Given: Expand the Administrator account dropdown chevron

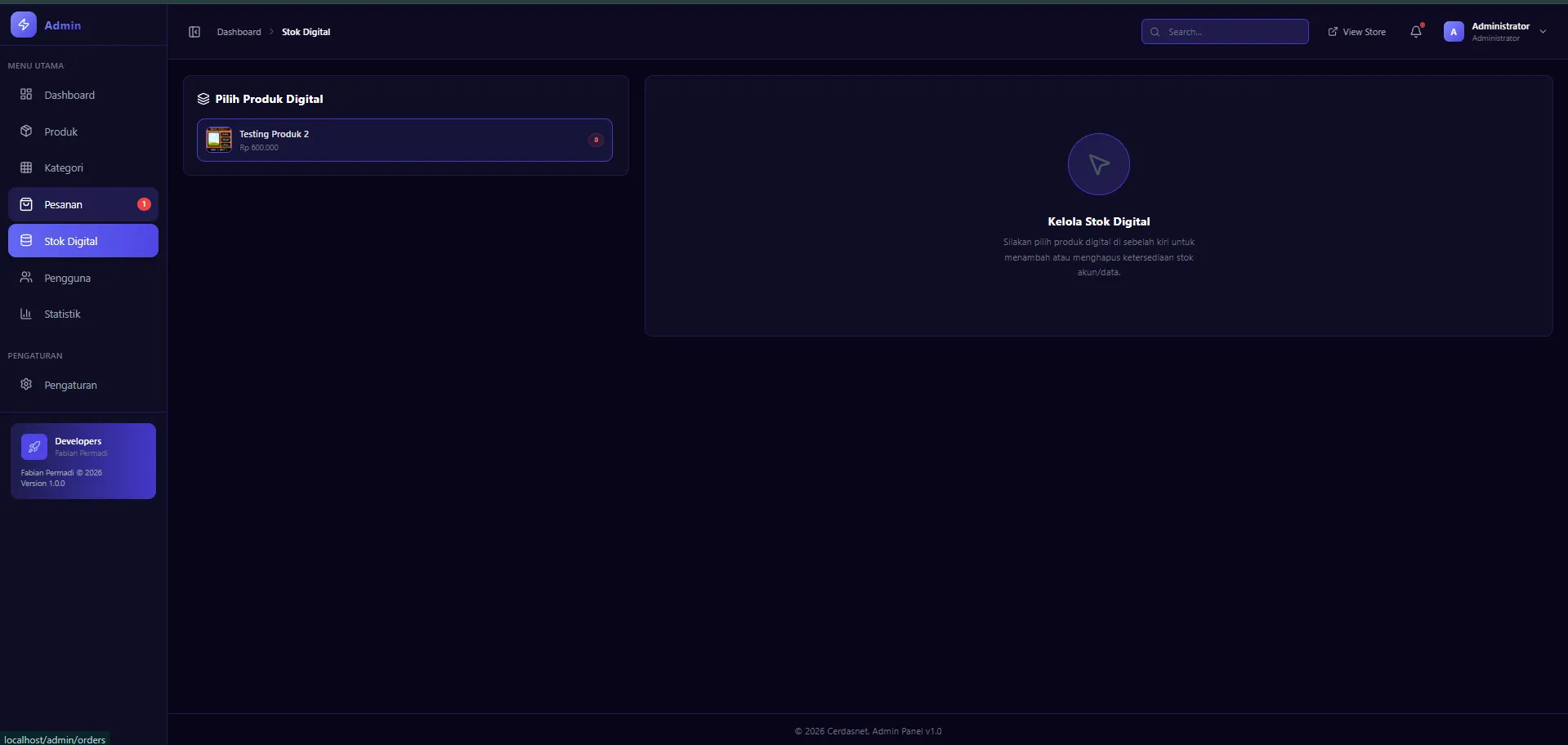Looking at the screenshot, I should pos(1543,32).
